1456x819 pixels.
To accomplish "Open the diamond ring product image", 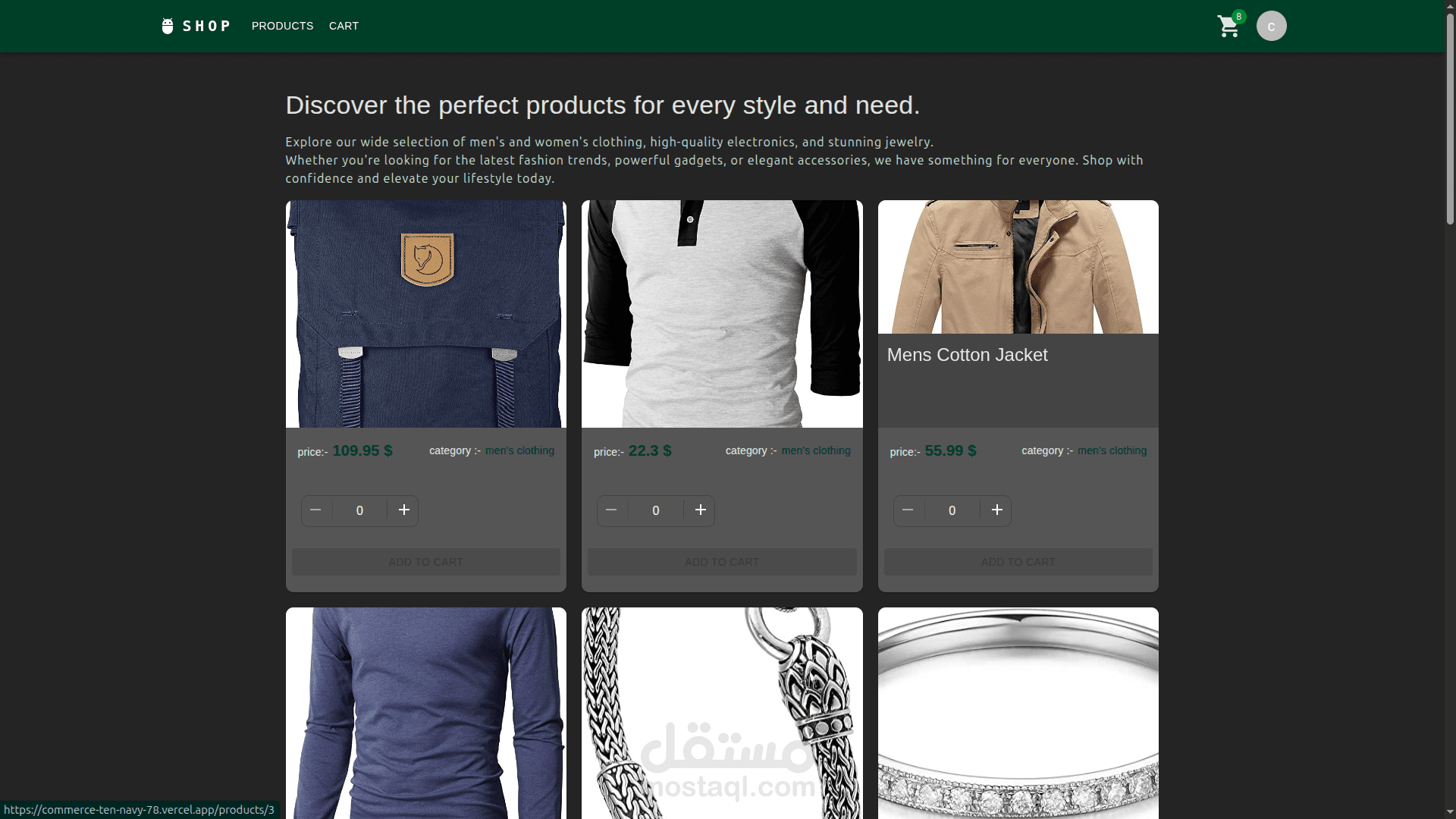I will (1018, 713).
